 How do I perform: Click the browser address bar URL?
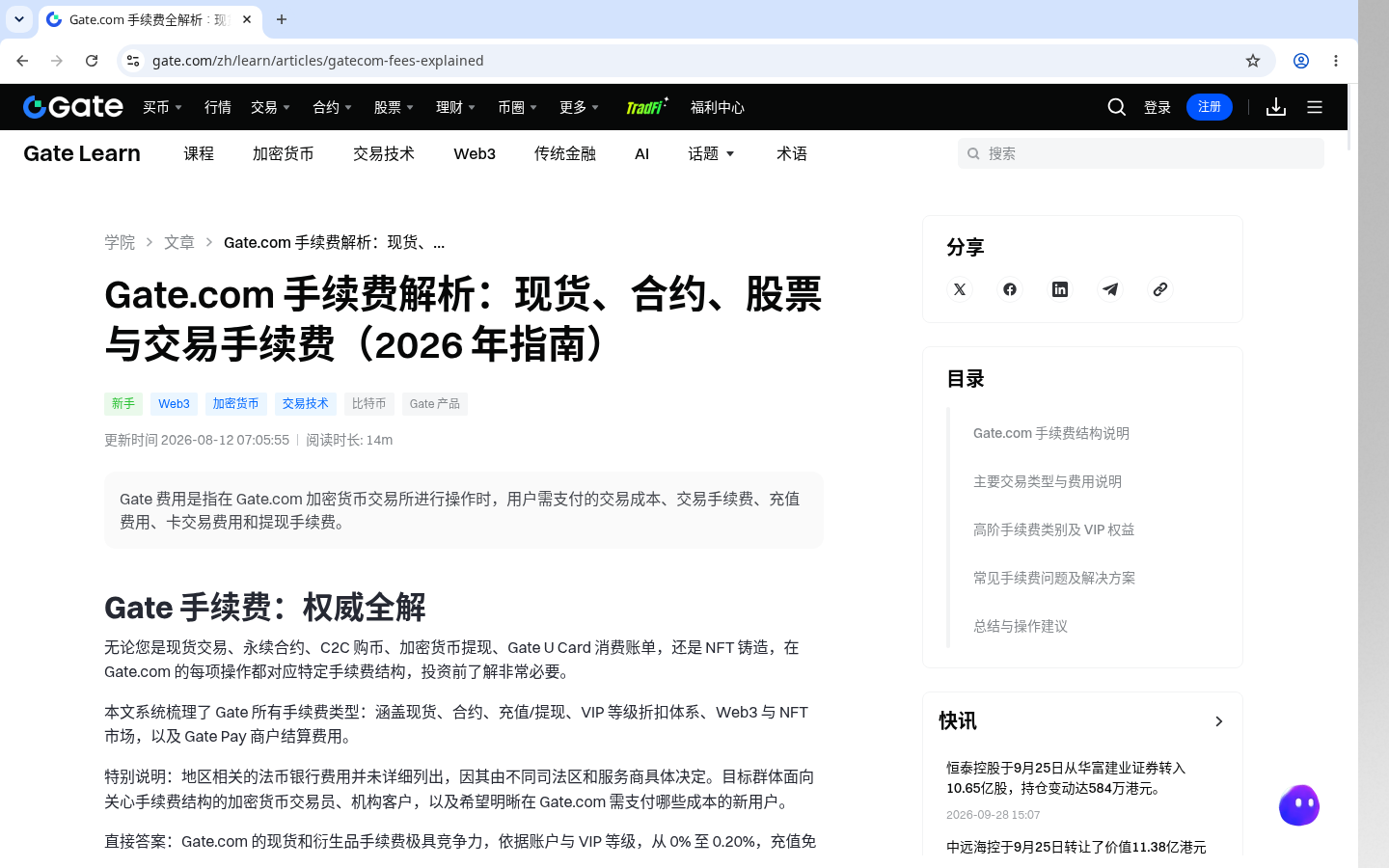318,61
